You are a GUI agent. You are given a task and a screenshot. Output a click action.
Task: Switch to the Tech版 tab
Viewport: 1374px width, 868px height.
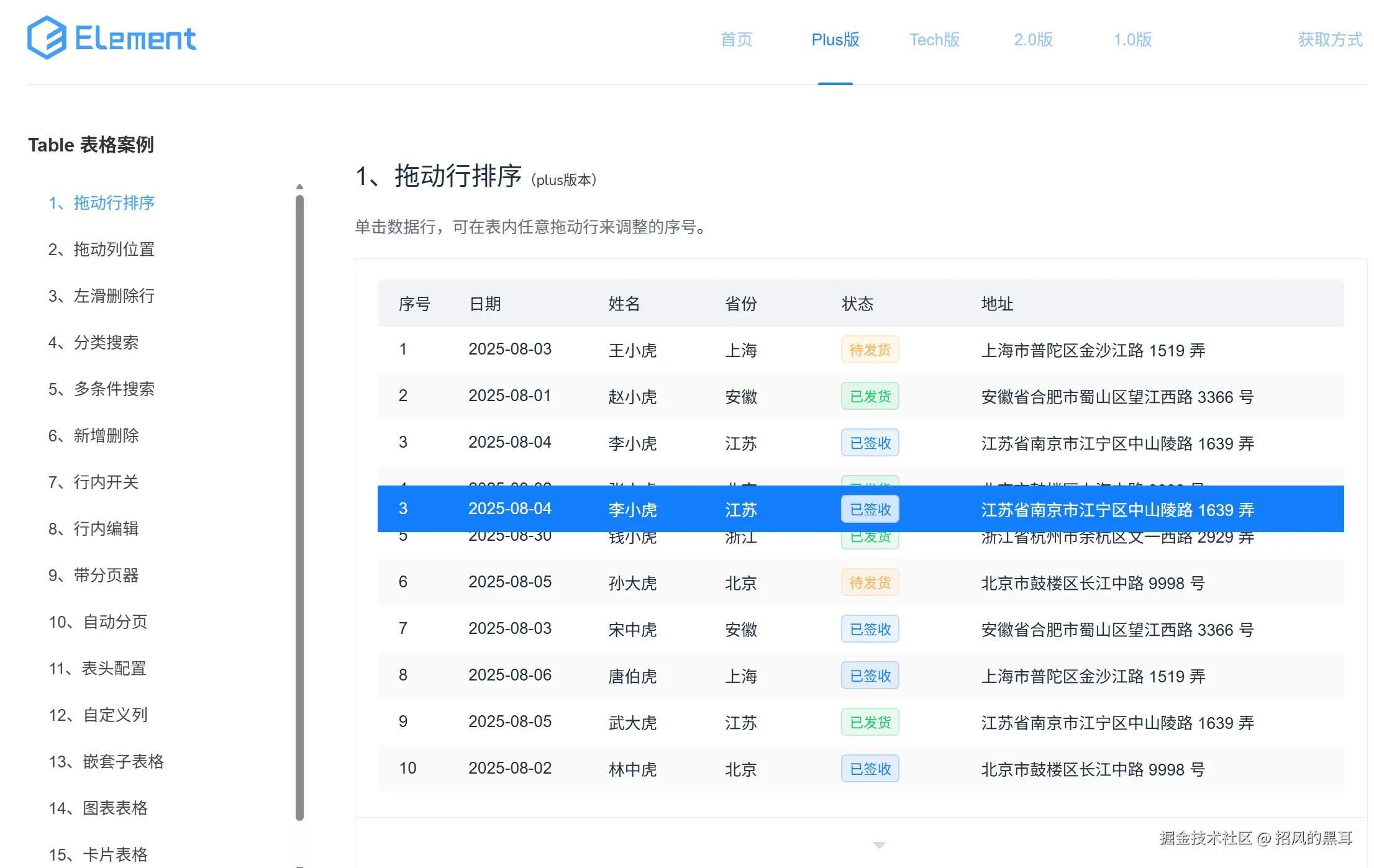934,39
